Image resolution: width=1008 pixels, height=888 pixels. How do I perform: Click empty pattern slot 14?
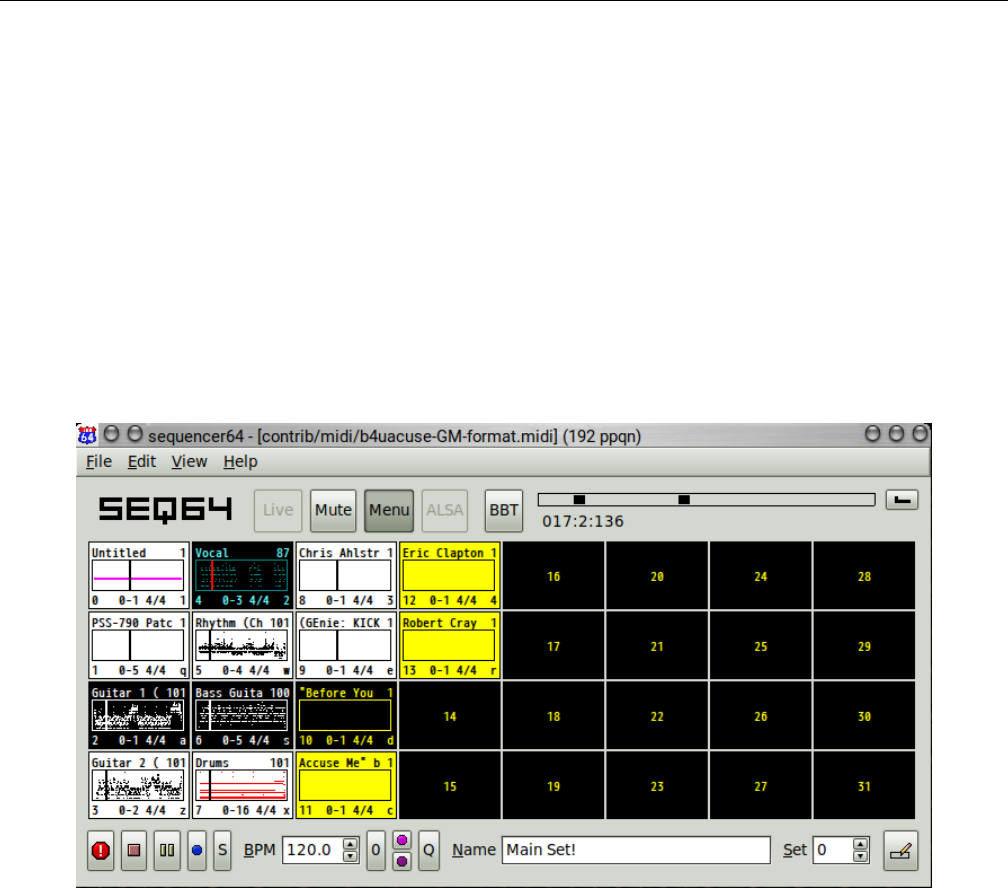click(449, 716)
